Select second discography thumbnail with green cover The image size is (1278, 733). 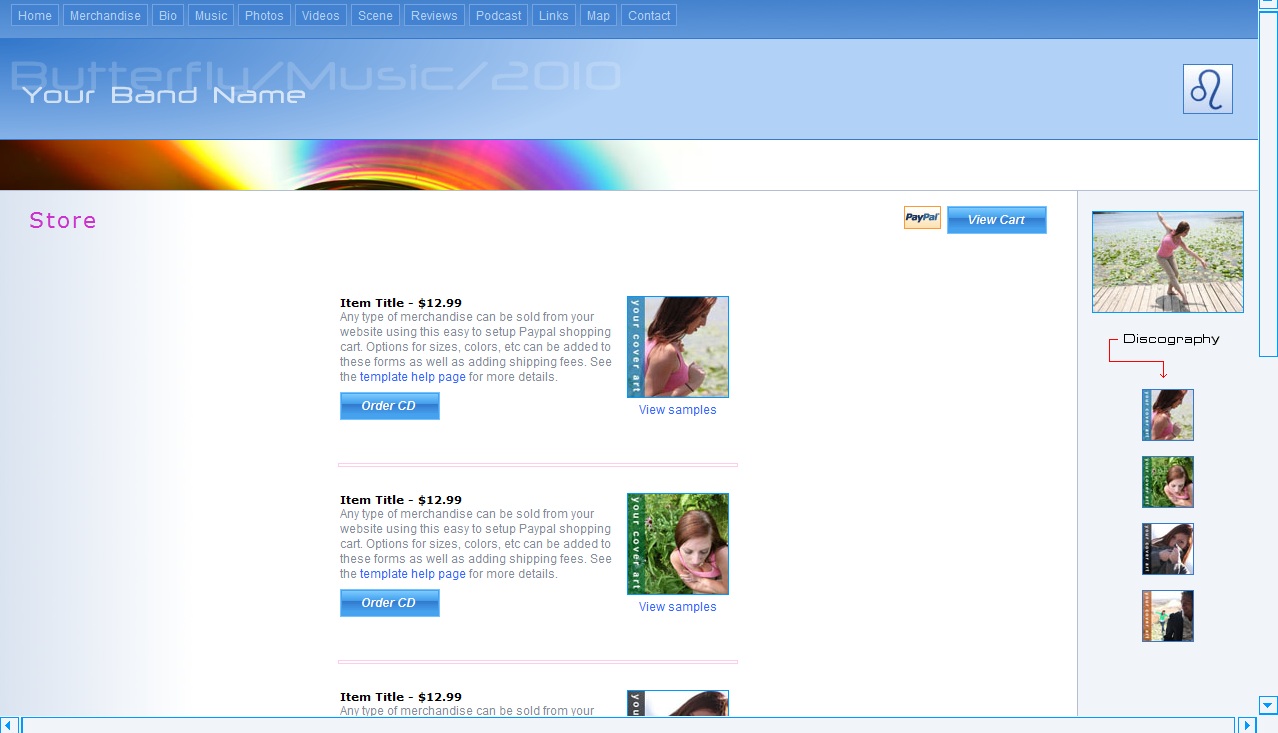coord(1168,482)
